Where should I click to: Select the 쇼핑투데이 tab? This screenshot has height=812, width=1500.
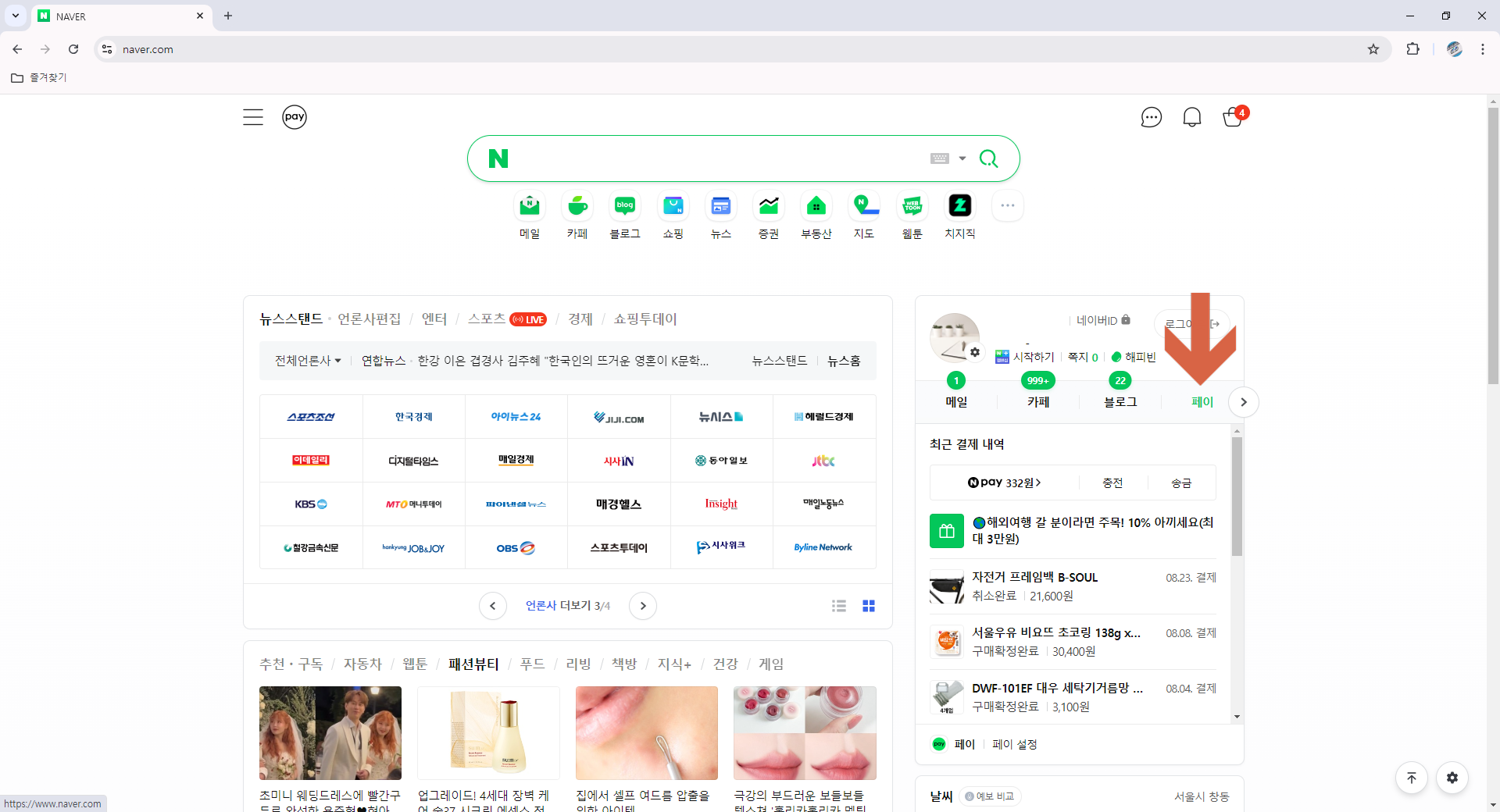click(x=645, y=319)
